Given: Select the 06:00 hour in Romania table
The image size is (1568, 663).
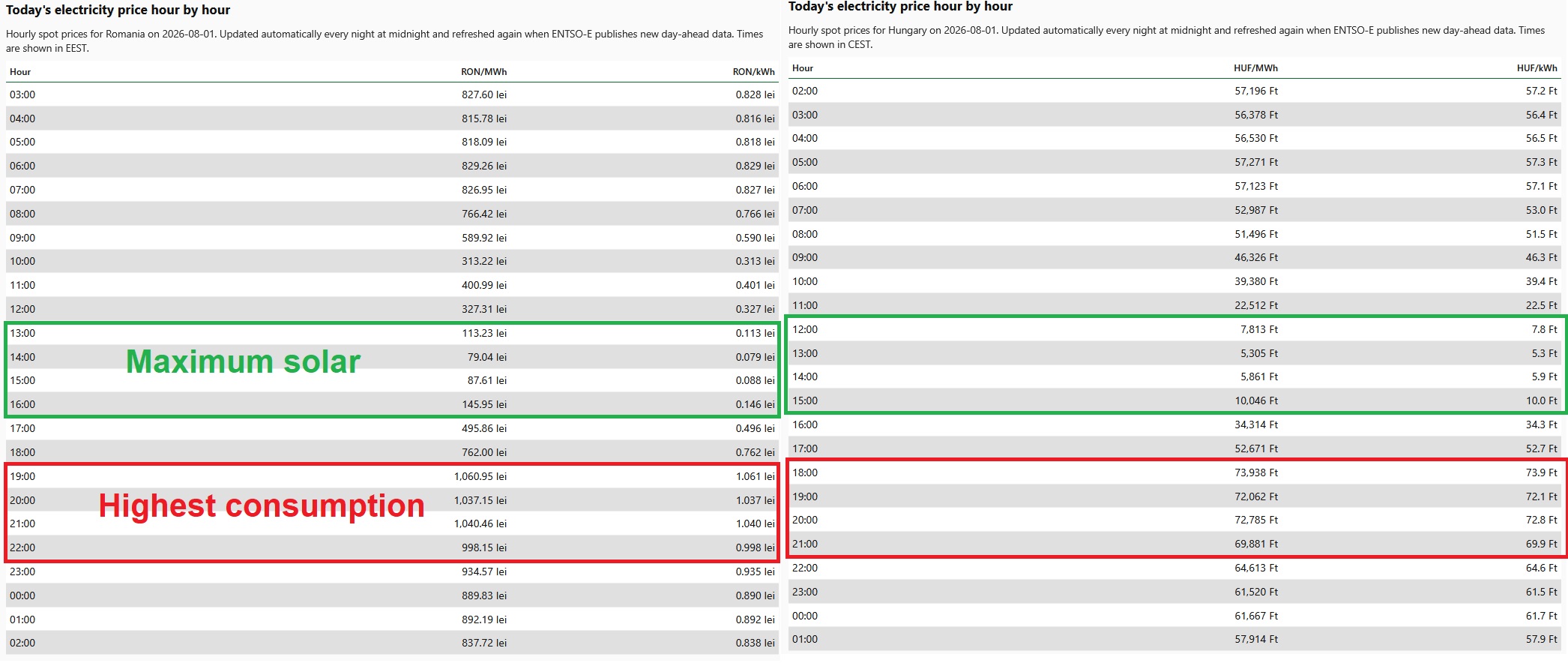Looking at the screenshot, I should (22, 166).
